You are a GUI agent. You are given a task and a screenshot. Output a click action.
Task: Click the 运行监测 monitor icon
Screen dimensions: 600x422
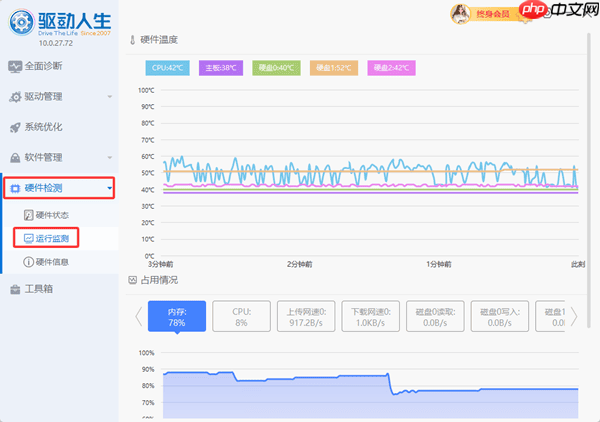coord(28,239)
